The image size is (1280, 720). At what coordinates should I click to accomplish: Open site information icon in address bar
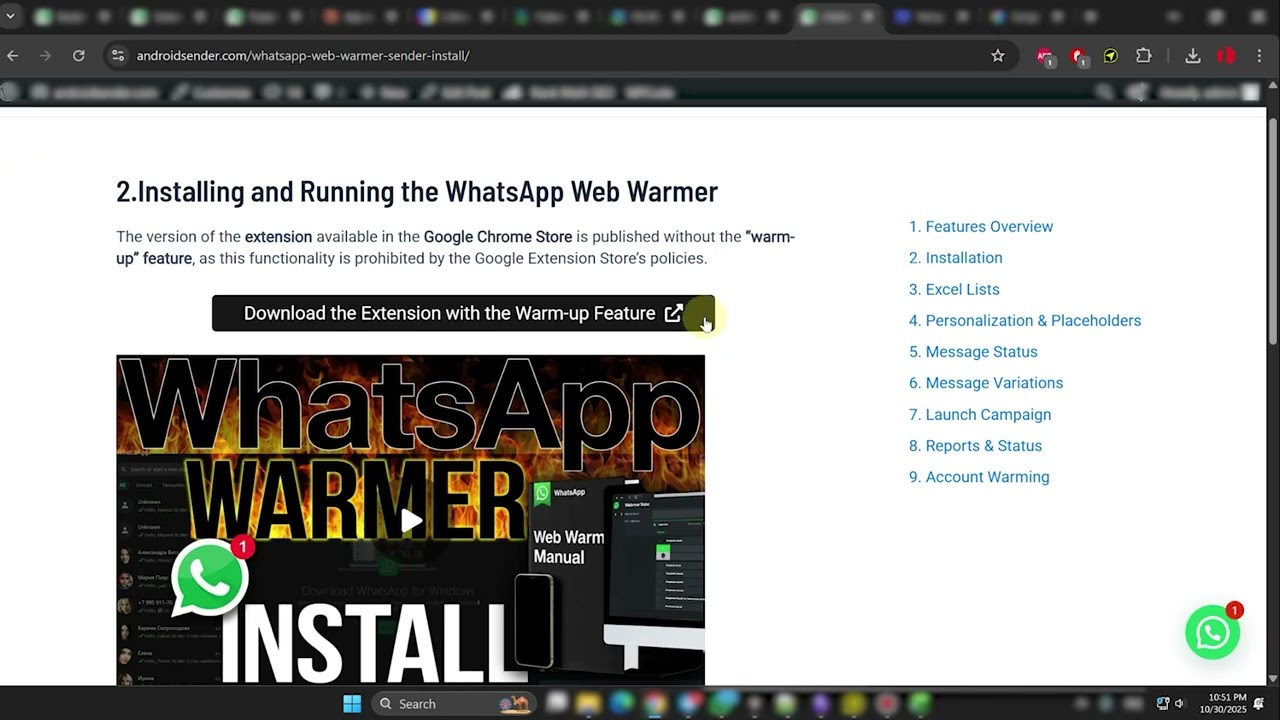118,56
